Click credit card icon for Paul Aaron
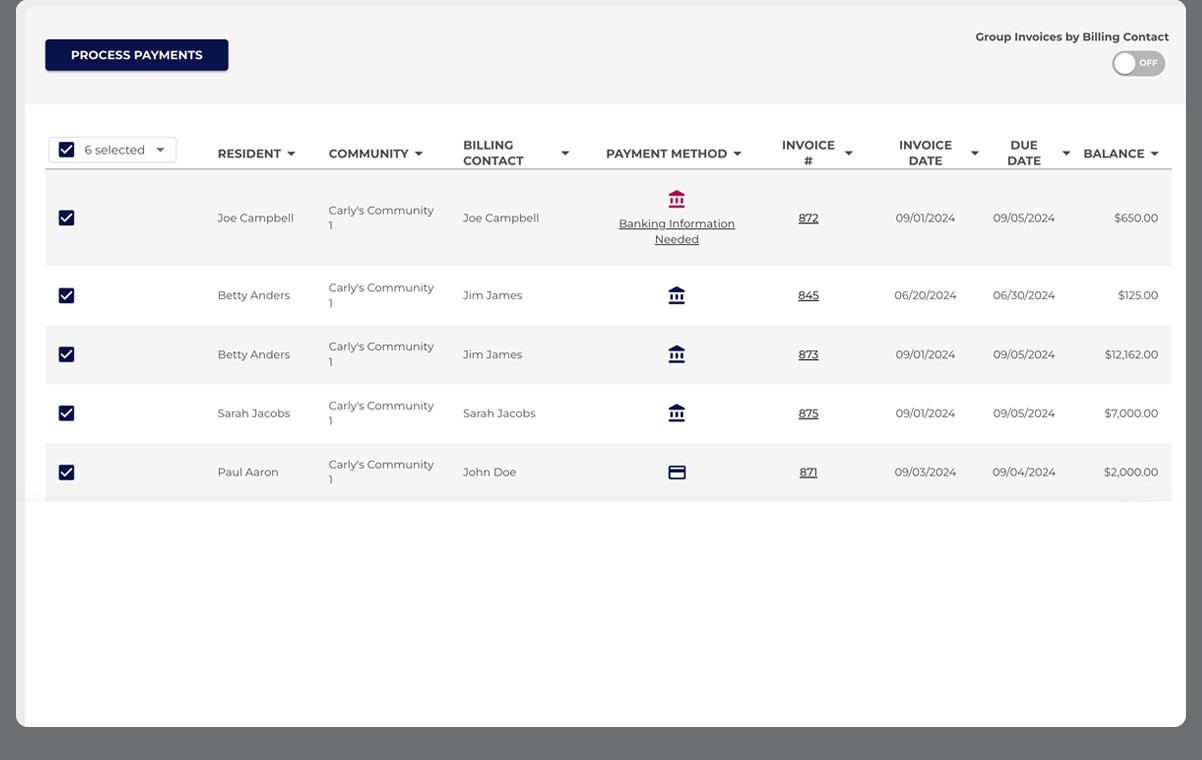The image size is (1202, 760). 677,472
